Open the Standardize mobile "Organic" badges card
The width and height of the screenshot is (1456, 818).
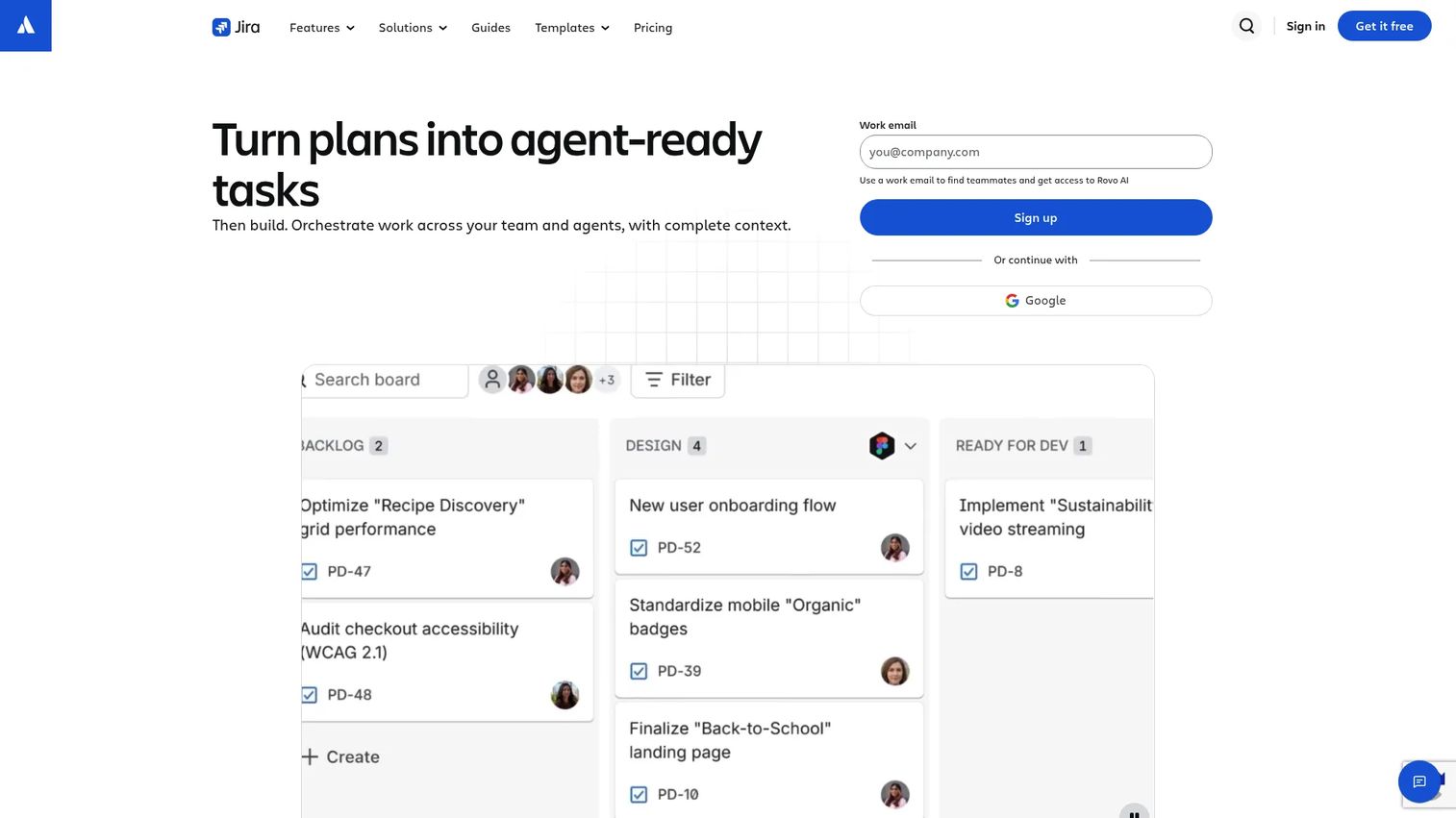click(768, 638)
